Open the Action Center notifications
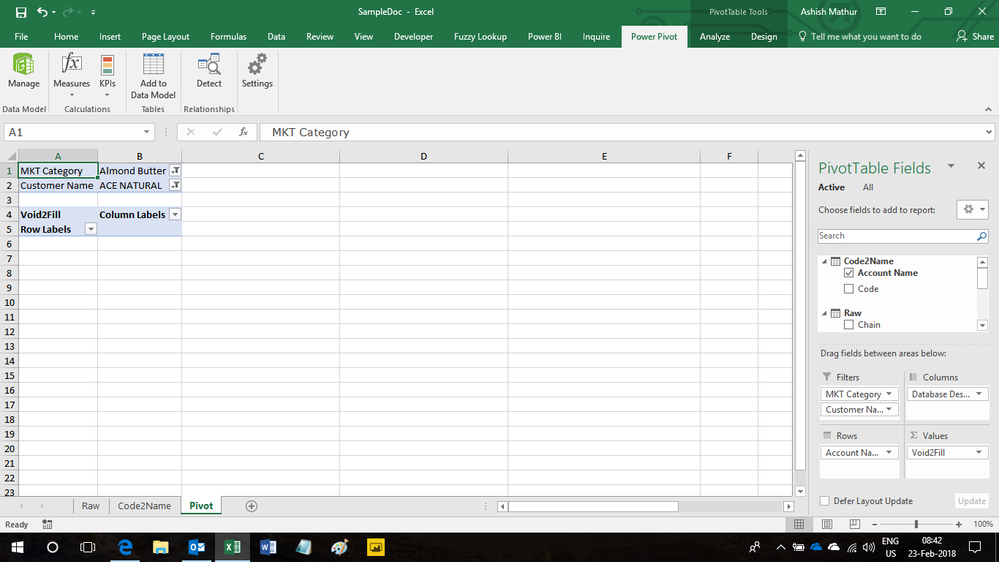Image resolution: width=999 pixels, height=562 pixels. [975, 547]
